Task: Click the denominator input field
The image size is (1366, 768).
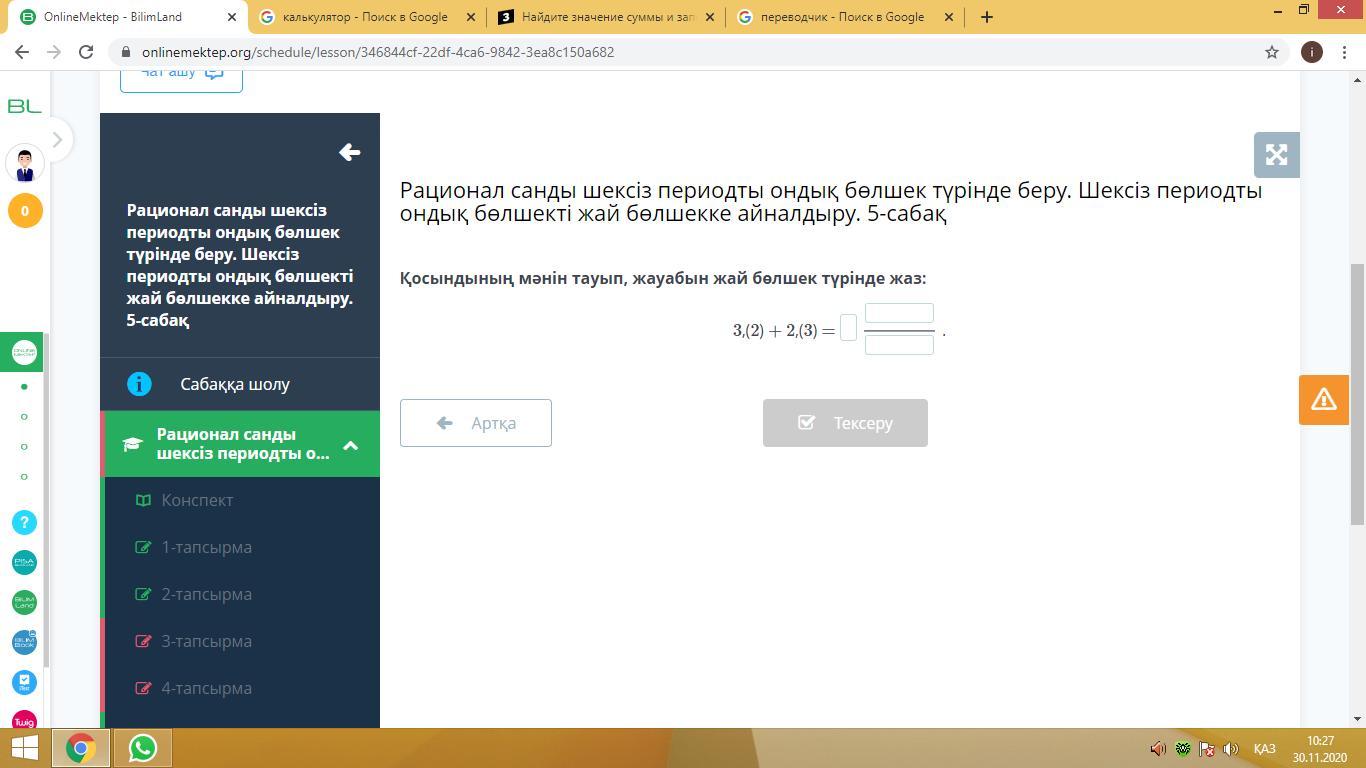Action: coord(899,345)
